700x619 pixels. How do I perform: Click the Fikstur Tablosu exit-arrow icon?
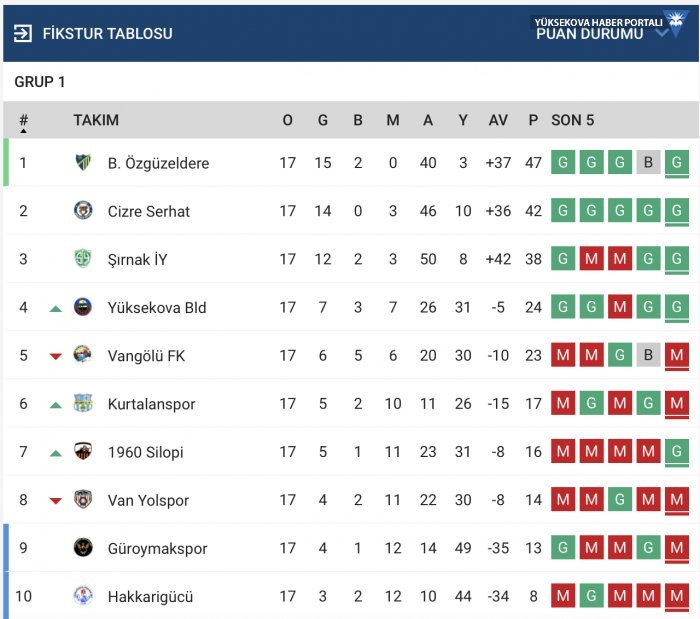[x=22, y=33]
